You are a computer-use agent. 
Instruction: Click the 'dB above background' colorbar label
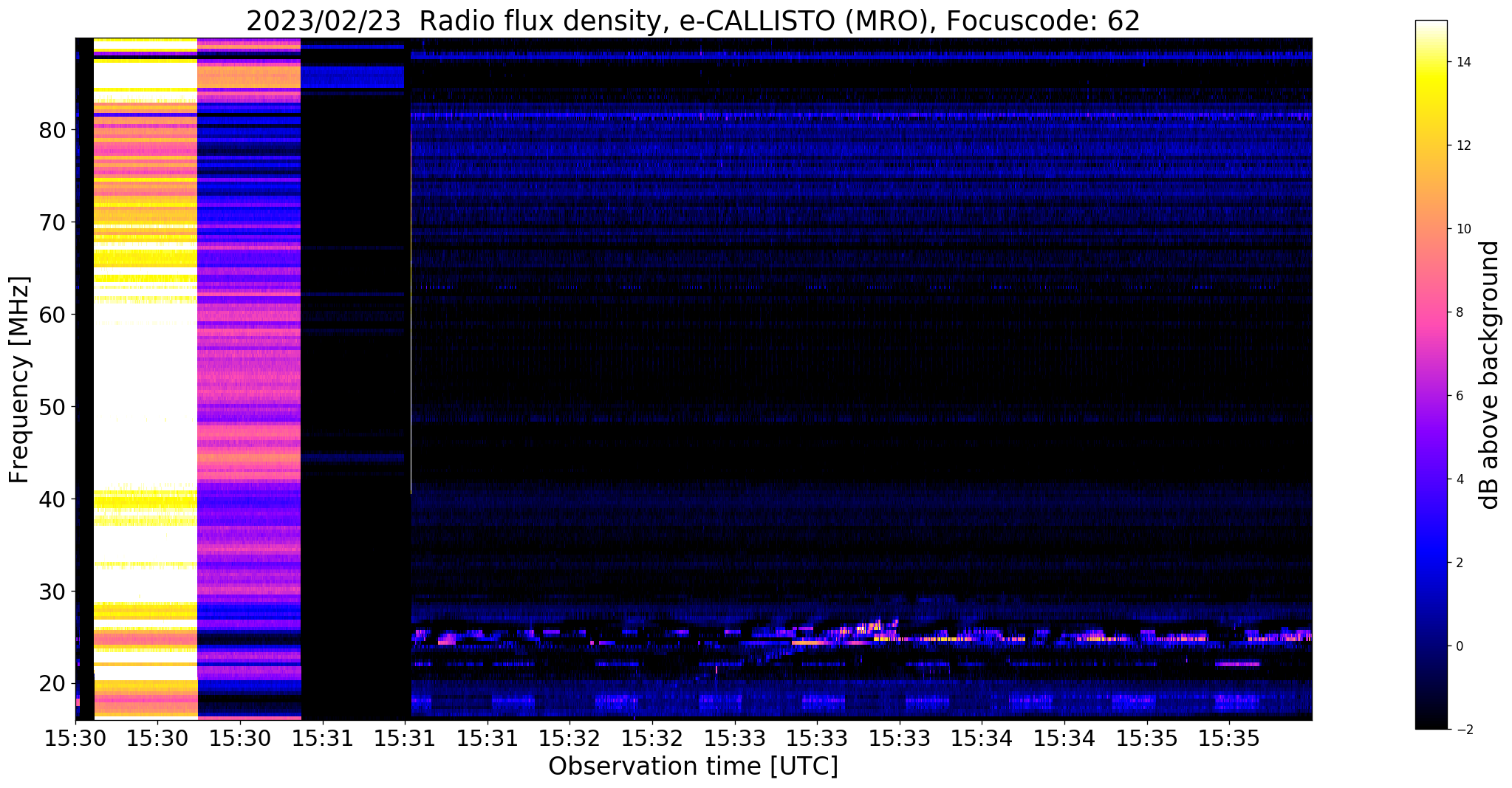point(1489,375)
